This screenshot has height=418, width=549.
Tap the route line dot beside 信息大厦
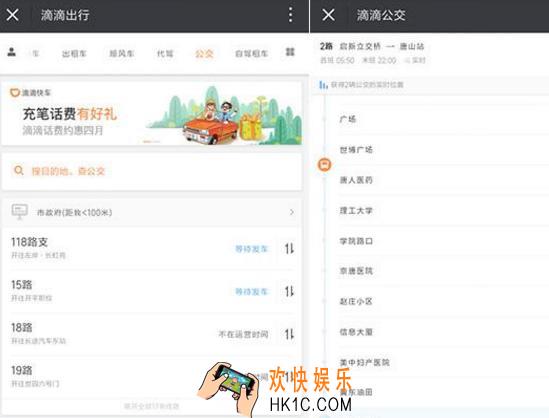pyautogui.click(x=325, y=332)
